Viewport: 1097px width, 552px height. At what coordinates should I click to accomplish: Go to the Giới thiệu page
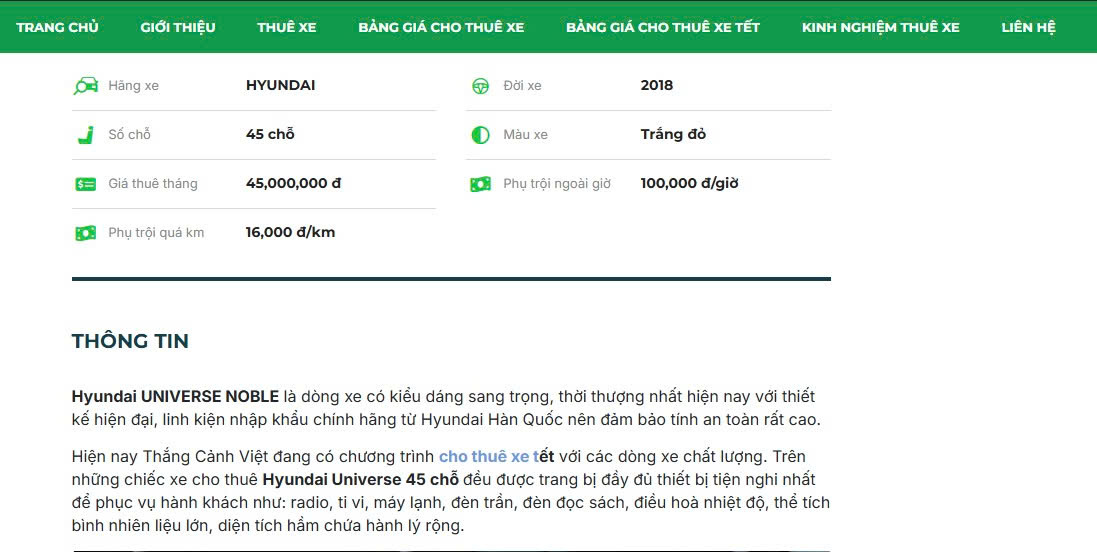[178, 27]
